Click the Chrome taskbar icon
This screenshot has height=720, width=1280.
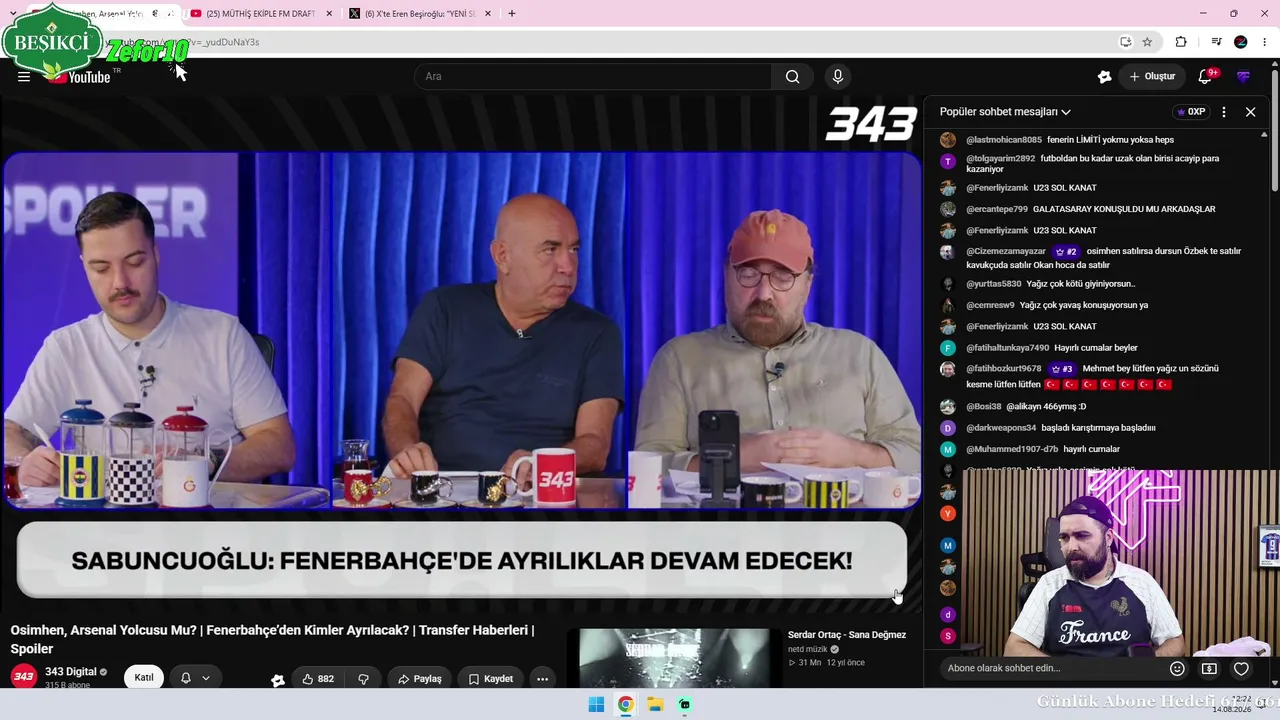click(x=625, y=705)
